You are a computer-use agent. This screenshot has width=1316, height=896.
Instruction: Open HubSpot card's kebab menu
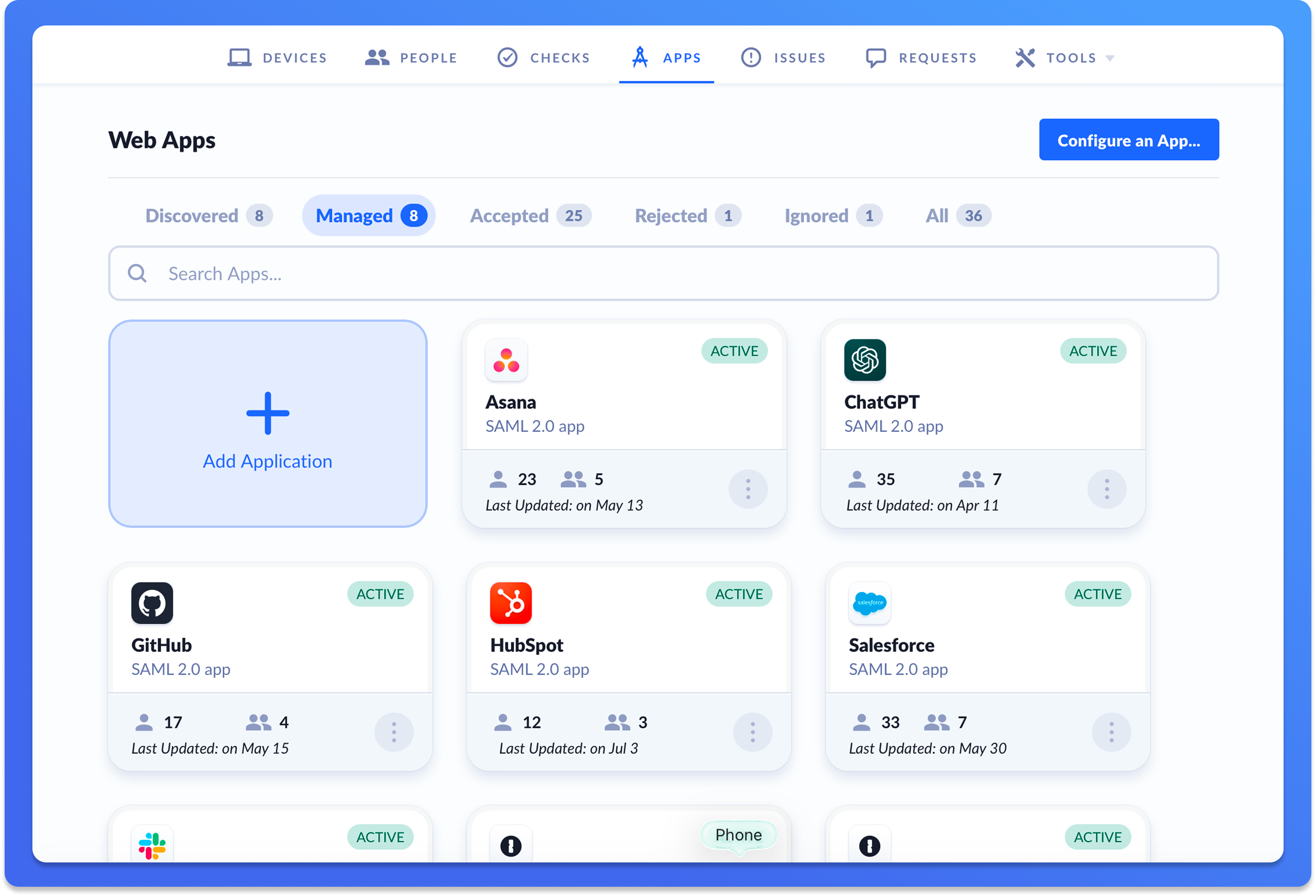click(x=752, y=732)
